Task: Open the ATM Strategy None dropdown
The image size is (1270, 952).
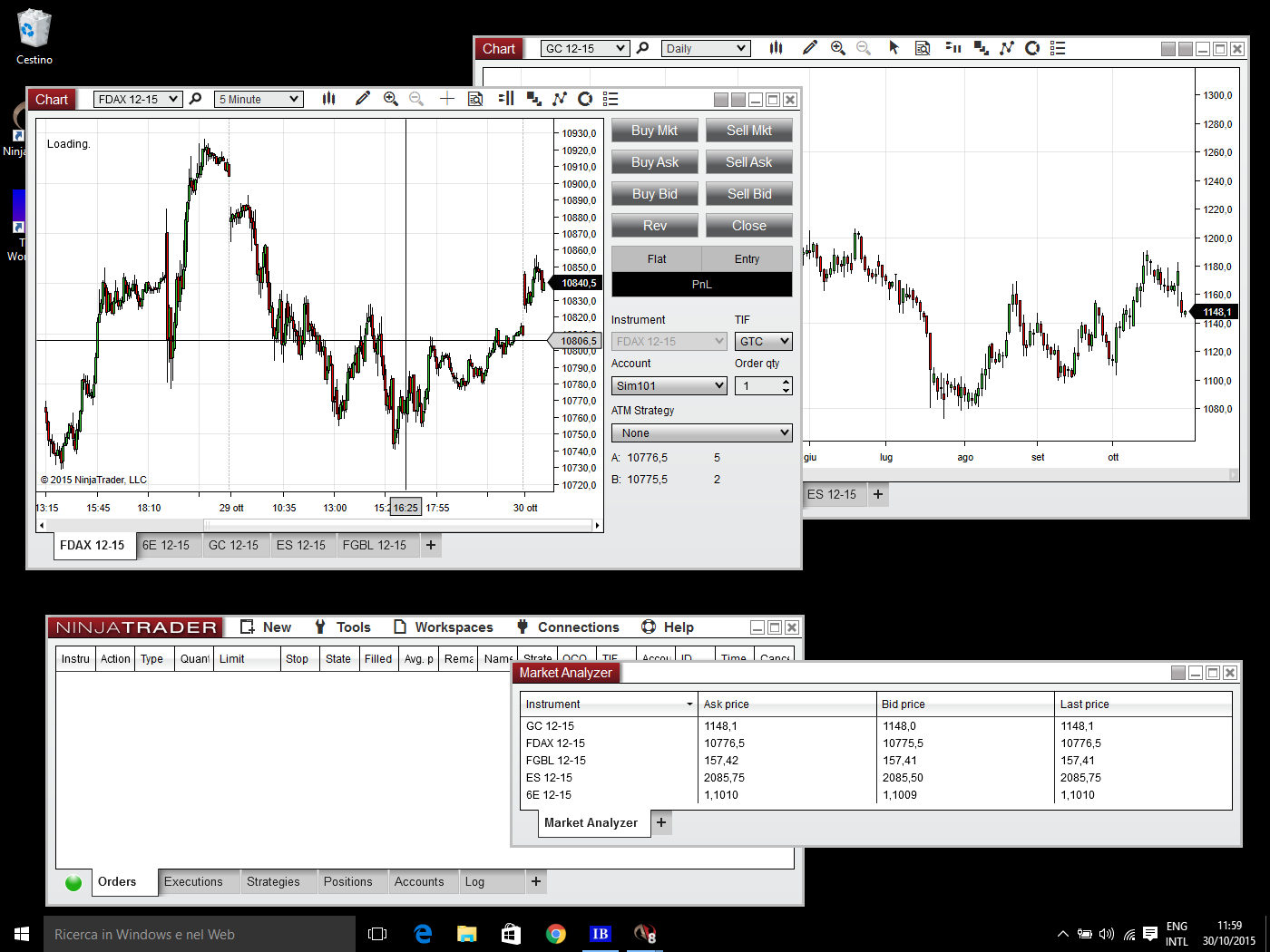Action: [701, 433]
